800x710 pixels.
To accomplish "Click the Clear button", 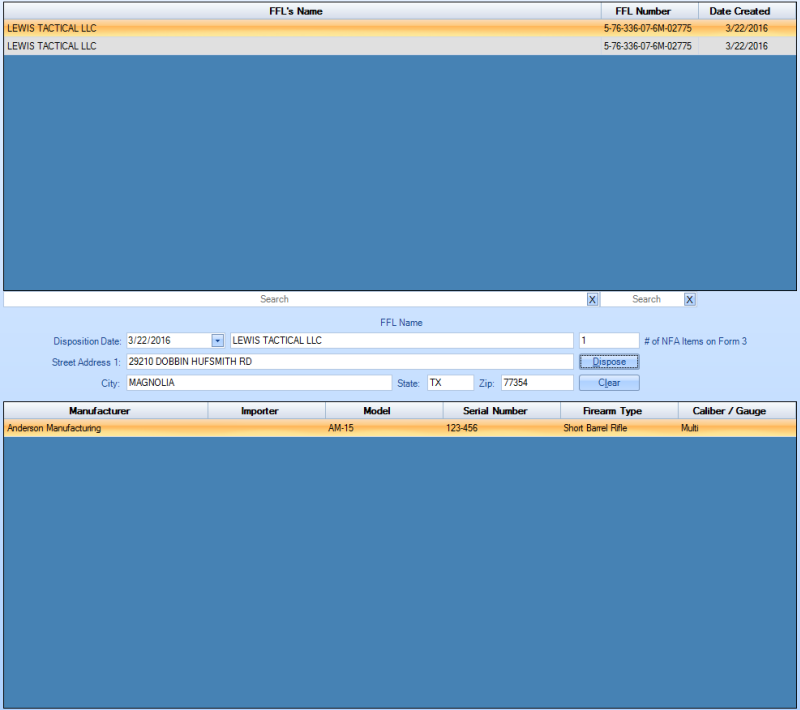I will click(x=609, y=383).
